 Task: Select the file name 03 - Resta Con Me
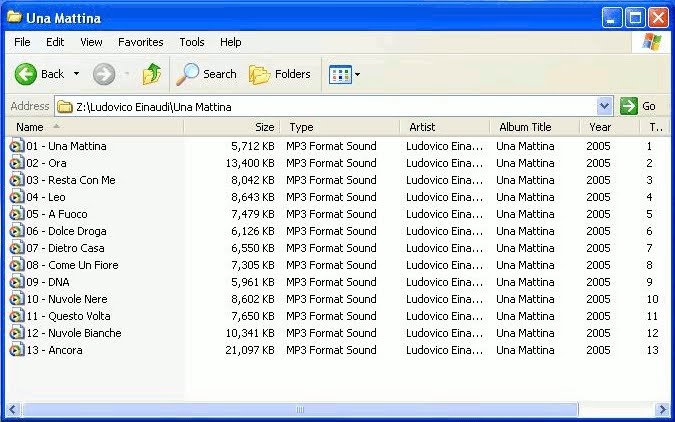coord(71,180)
